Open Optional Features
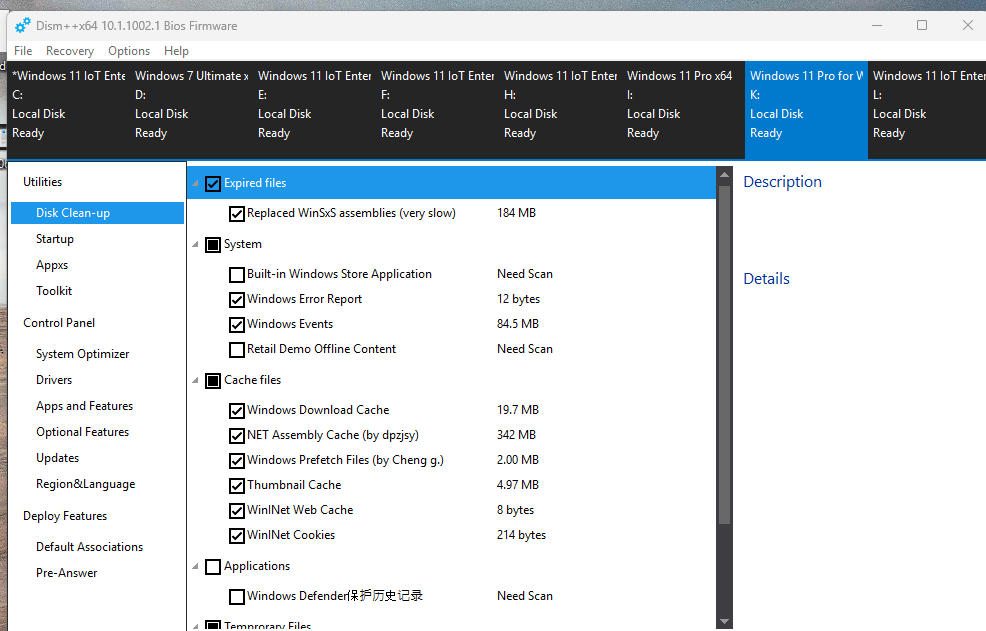986x631 pixels. pos(82,432)
